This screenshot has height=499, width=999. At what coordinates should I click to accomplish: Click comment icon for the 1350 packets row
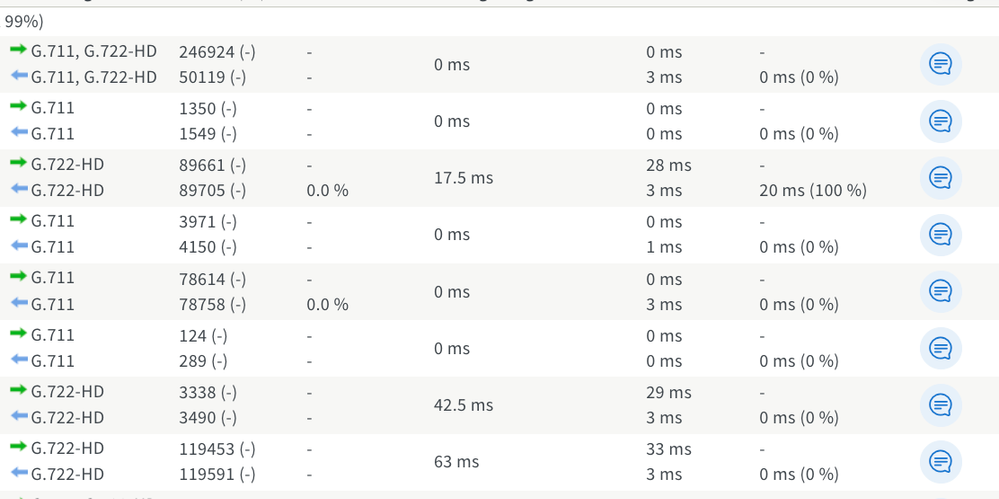(940, 121)
